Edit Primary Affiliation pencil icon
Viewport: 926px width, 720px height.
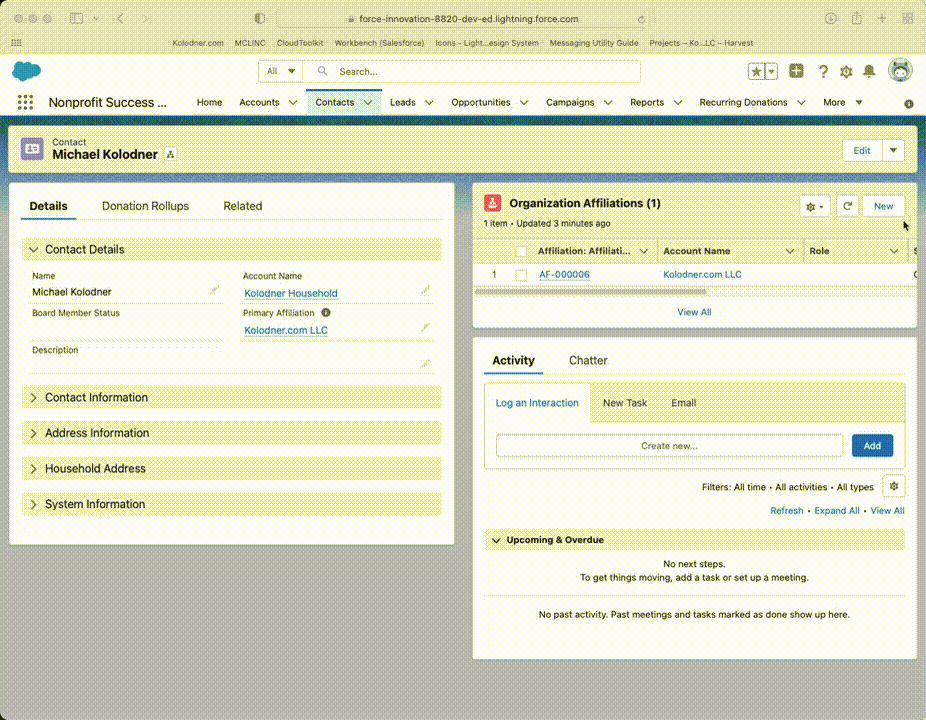point(425,327)
